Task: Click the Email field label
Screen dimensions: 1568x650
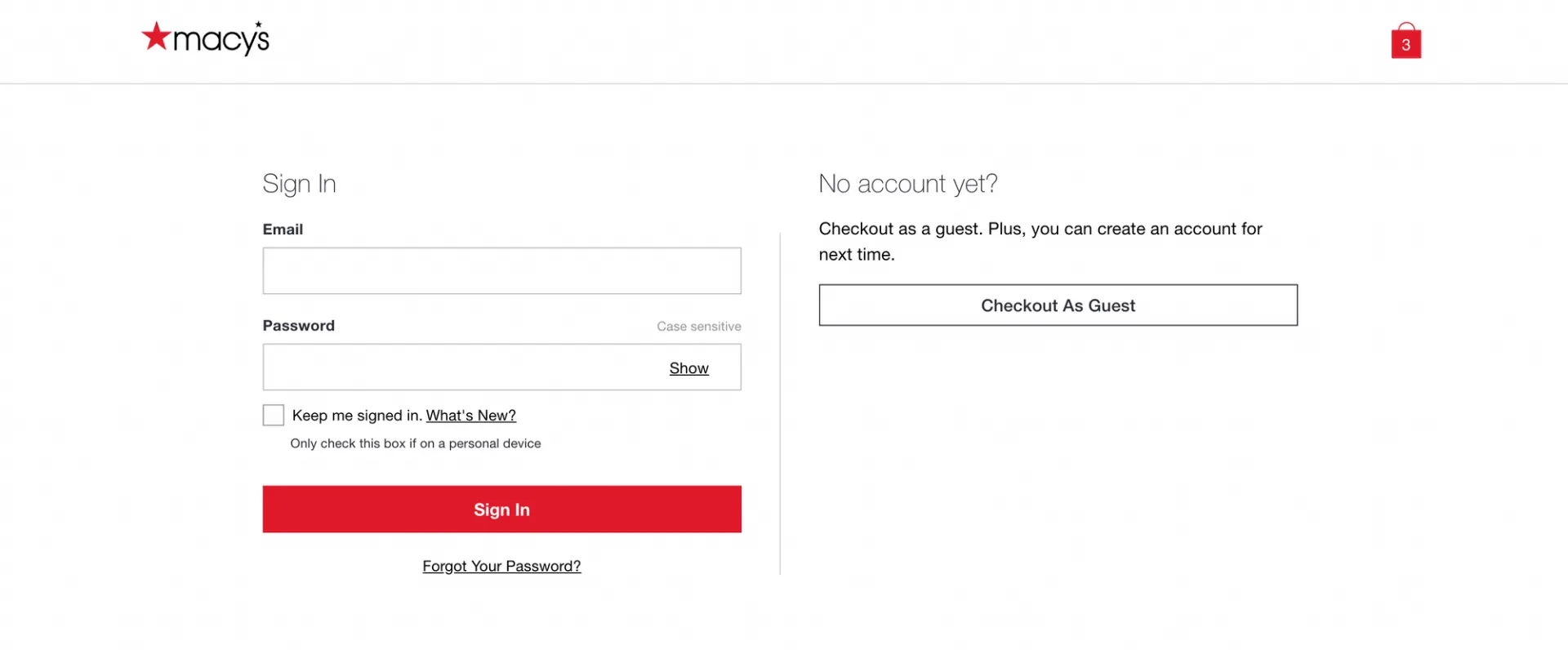Action: pyautogui.click(x=283, y=229)
